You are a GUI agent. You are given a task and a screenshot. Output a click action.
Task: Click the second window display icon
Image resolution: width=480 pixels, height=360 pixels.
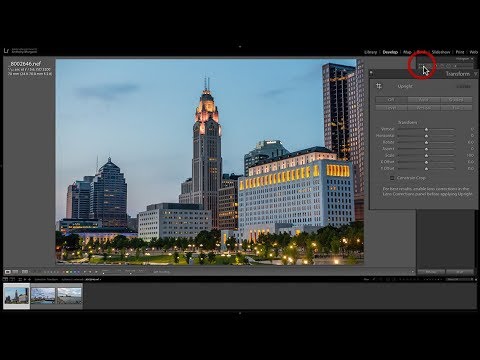[x=12, y=279]
